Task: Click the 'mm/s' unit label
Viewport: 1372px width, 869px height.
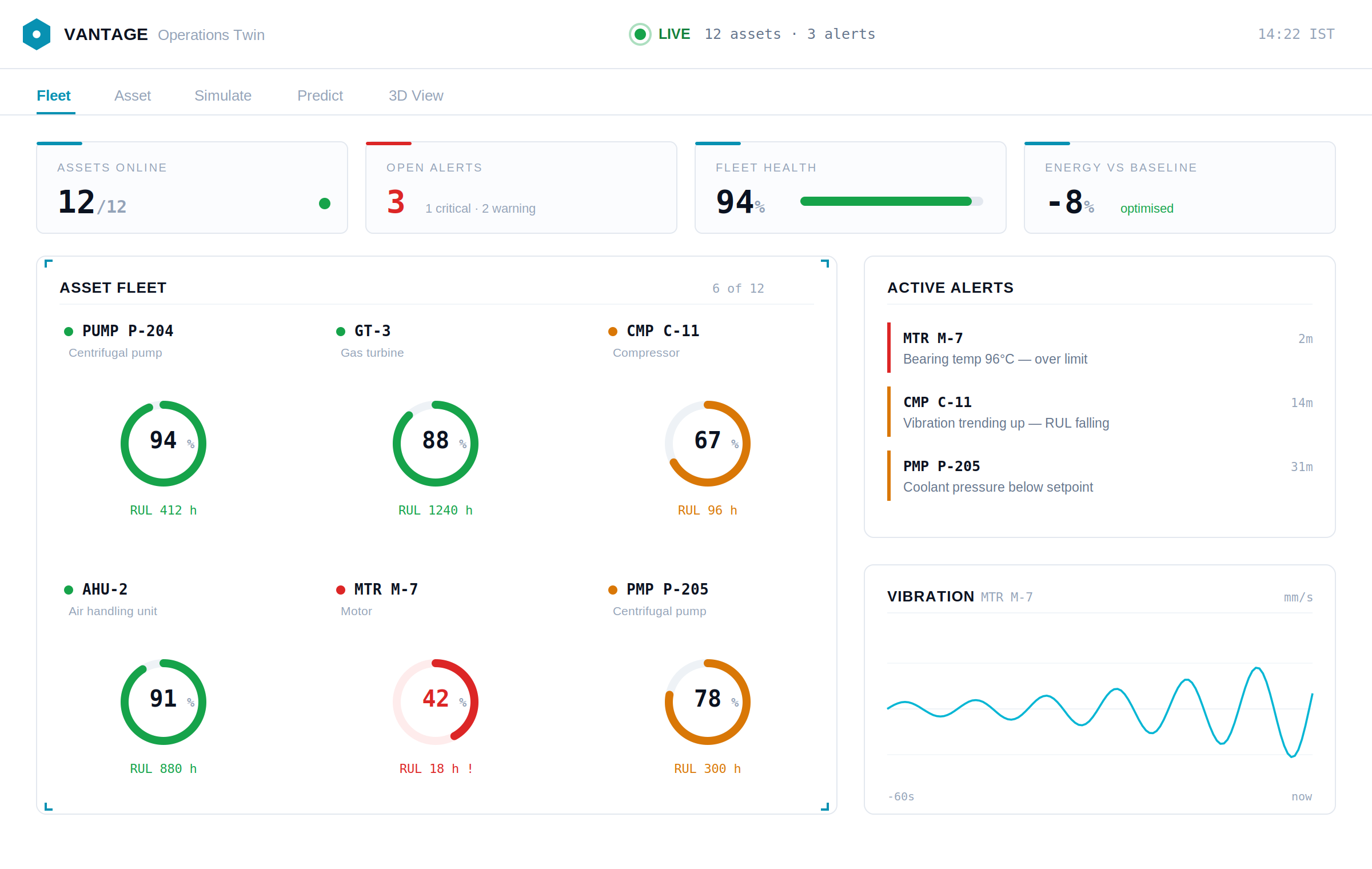Action: click(x=1298, y=597)
